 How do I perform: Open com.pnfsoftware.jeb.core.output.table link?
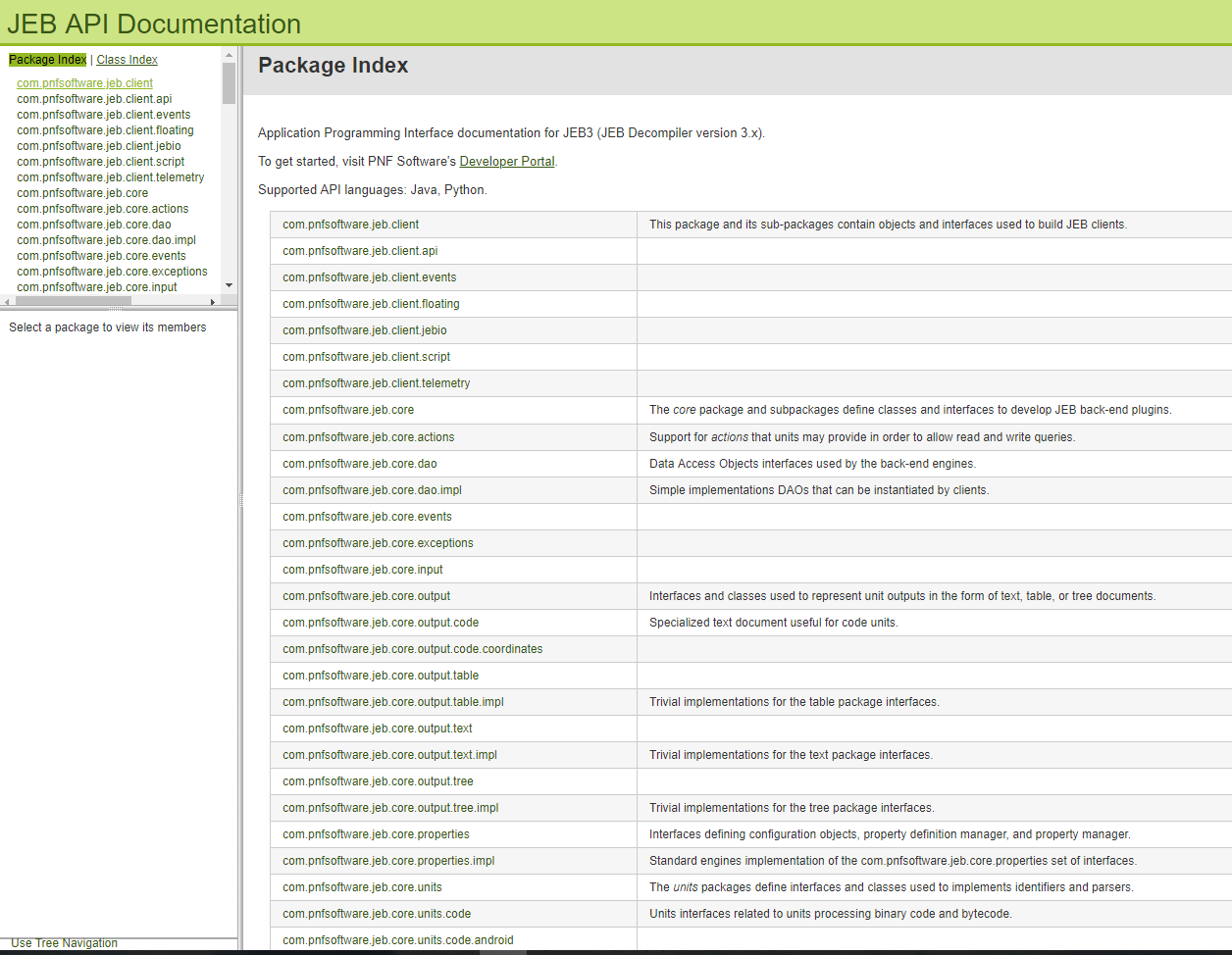(381, 676)
